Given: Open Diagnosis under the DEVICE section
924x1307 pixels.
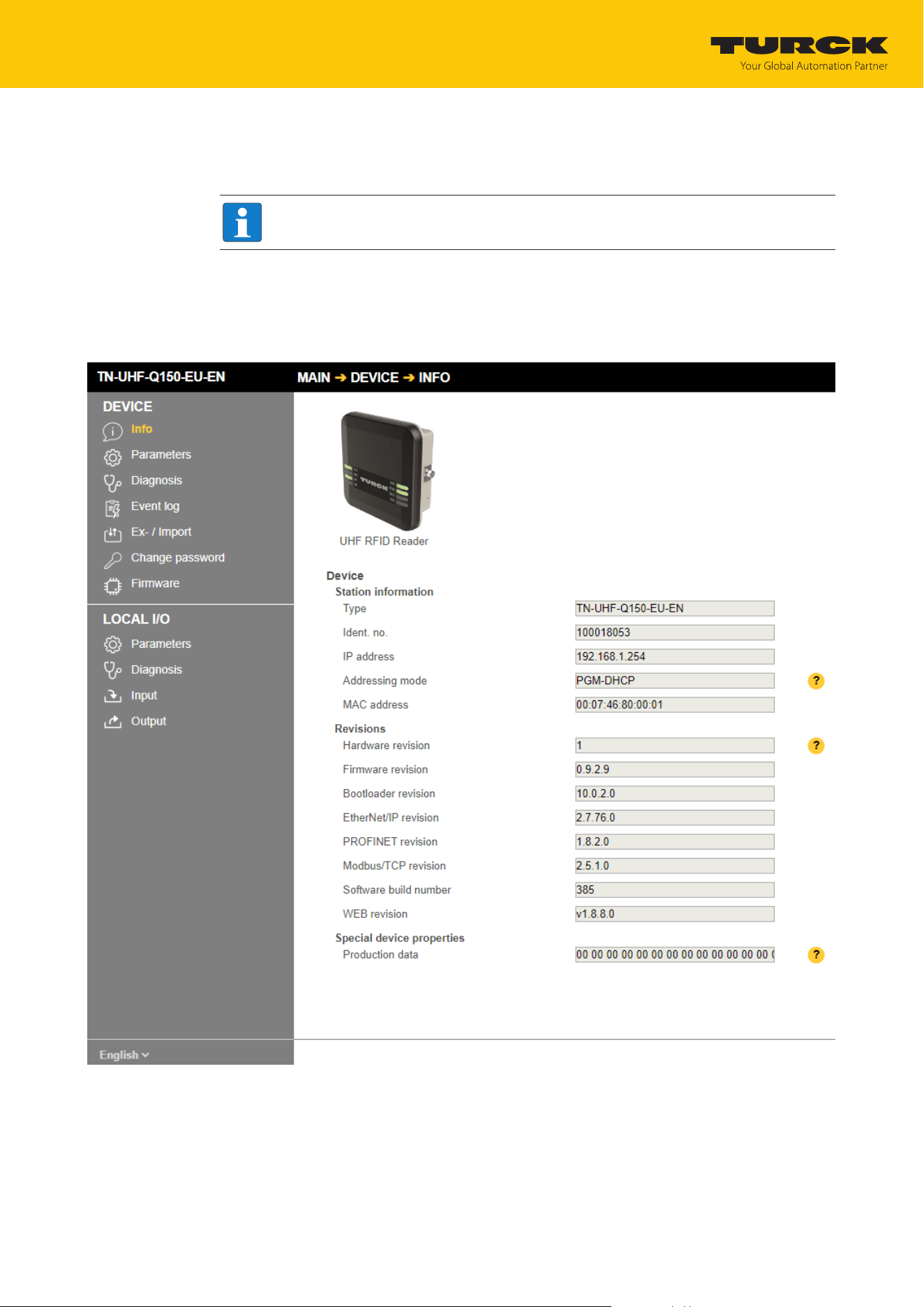Looking at the screenshot, I should pos(156,480).
